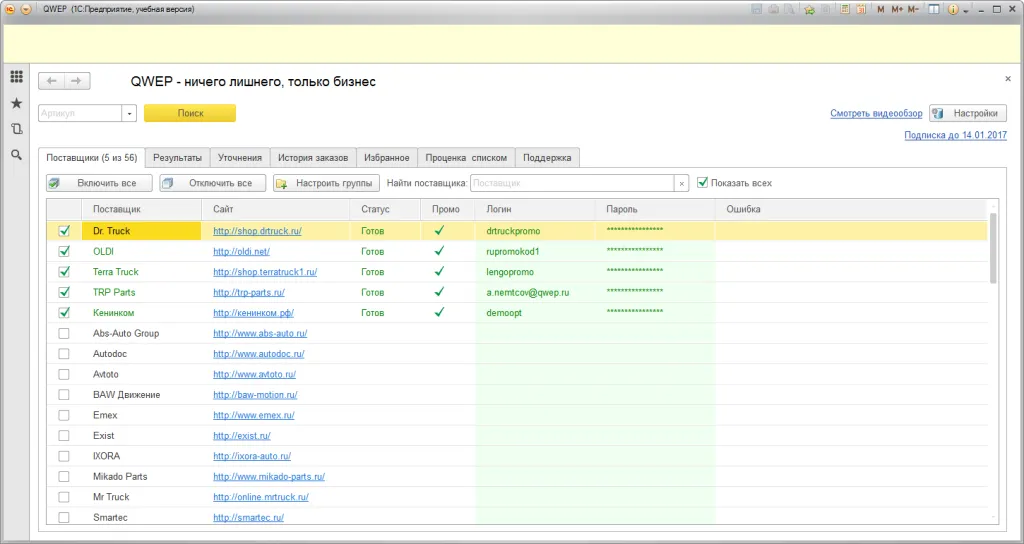Open the panel layout settings icon
The height and width of the screenshot is (544, 1024).
coord(934,9)
